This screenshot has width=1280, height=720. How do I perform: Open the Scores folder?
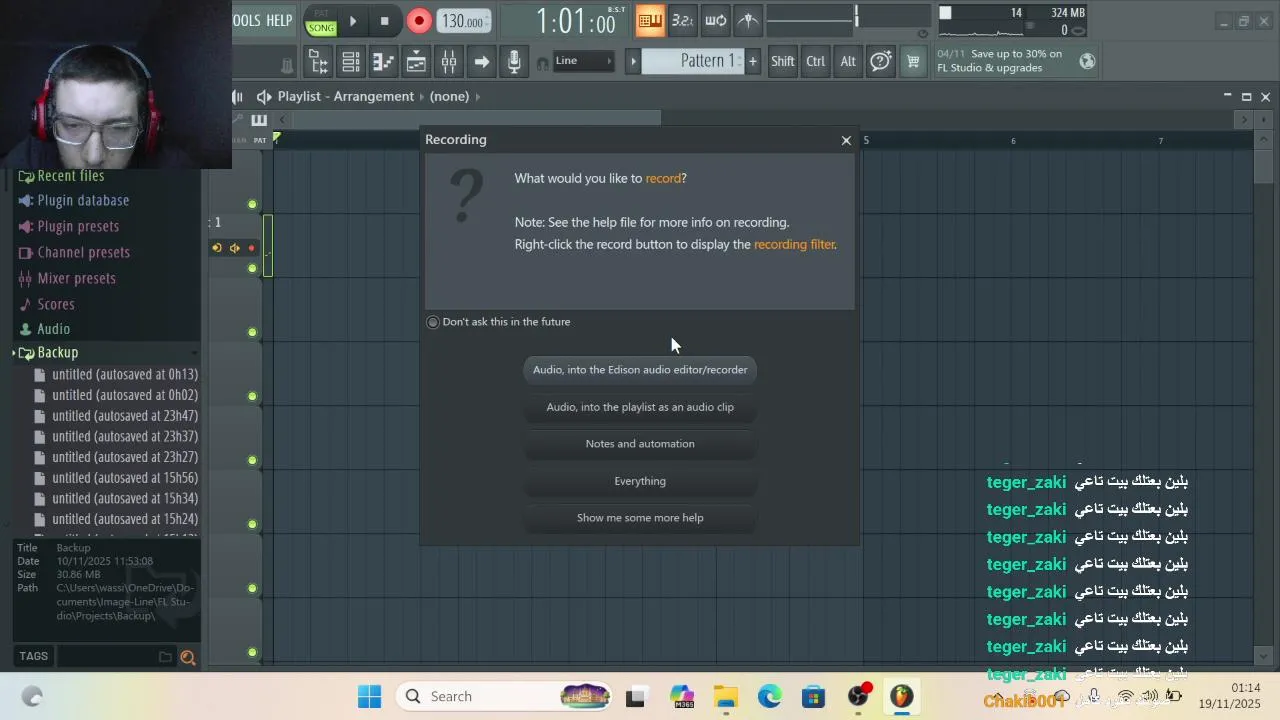pyautogui.click(x=56, y=304)
